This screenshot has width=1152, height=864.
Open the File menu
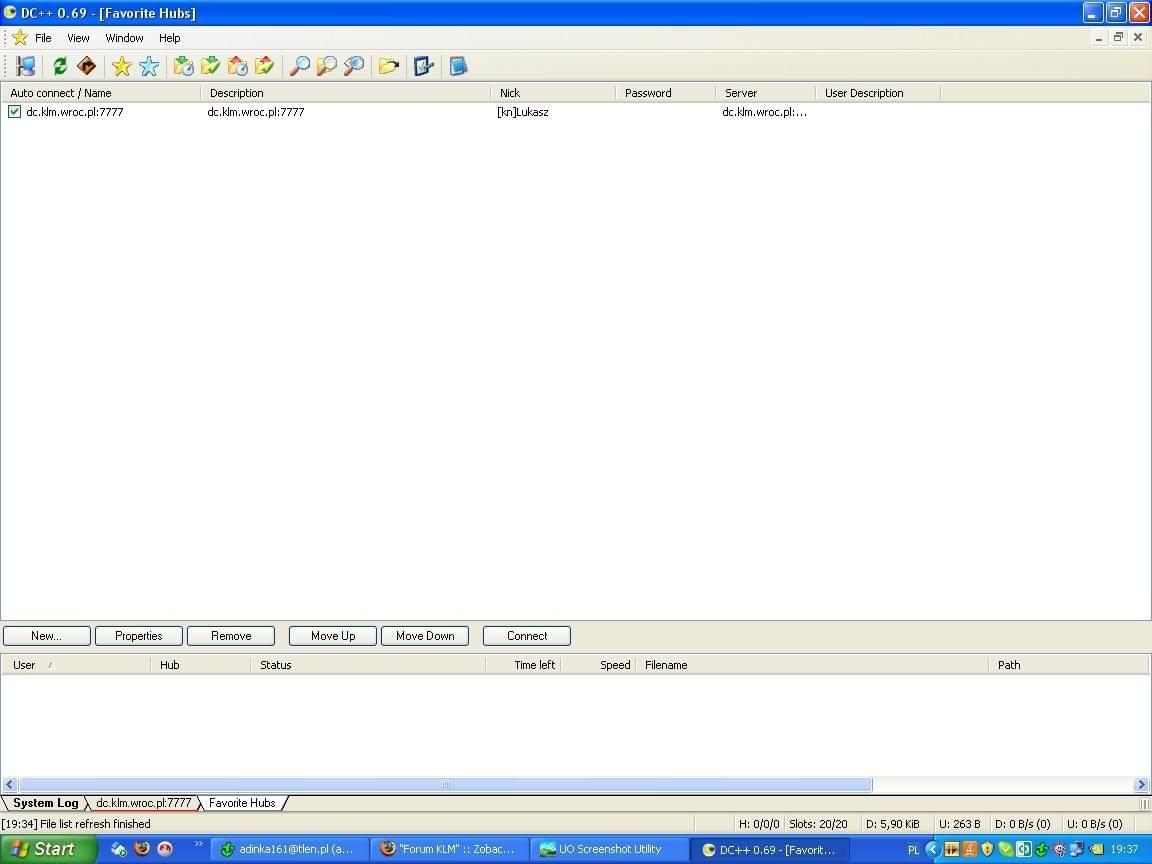[43, 38]
